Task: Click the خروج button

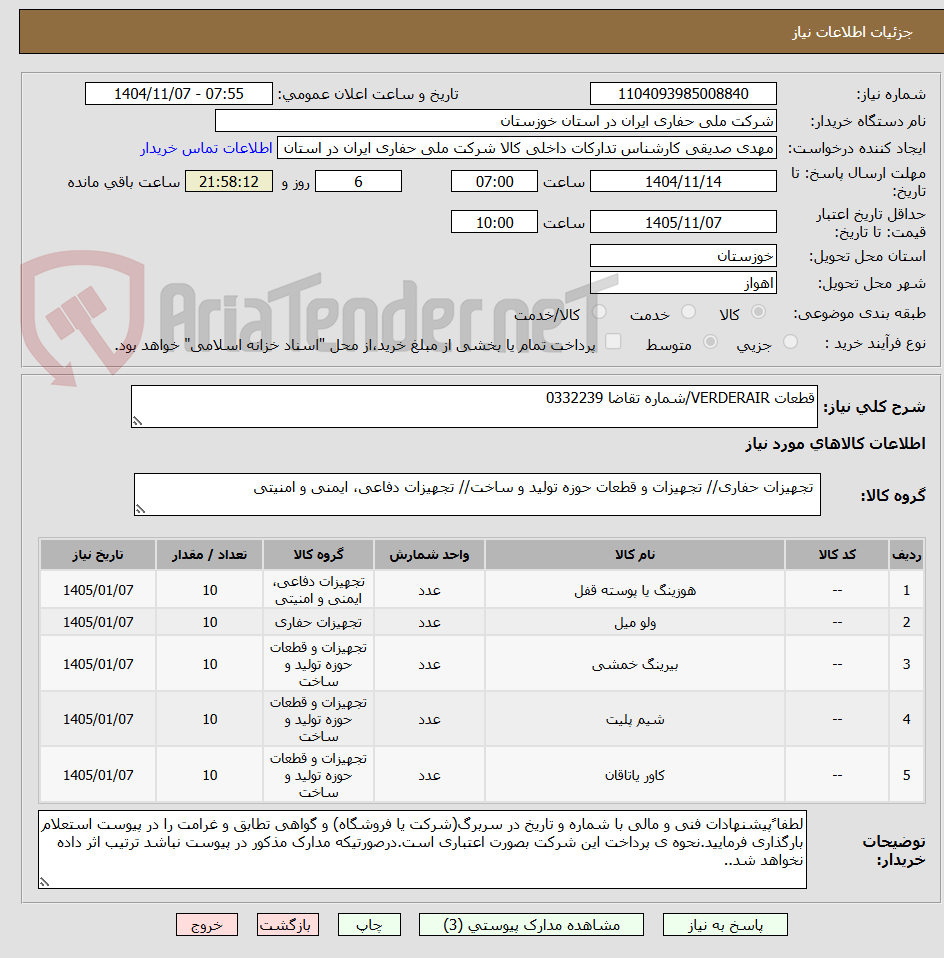Action: coord(207,924)
